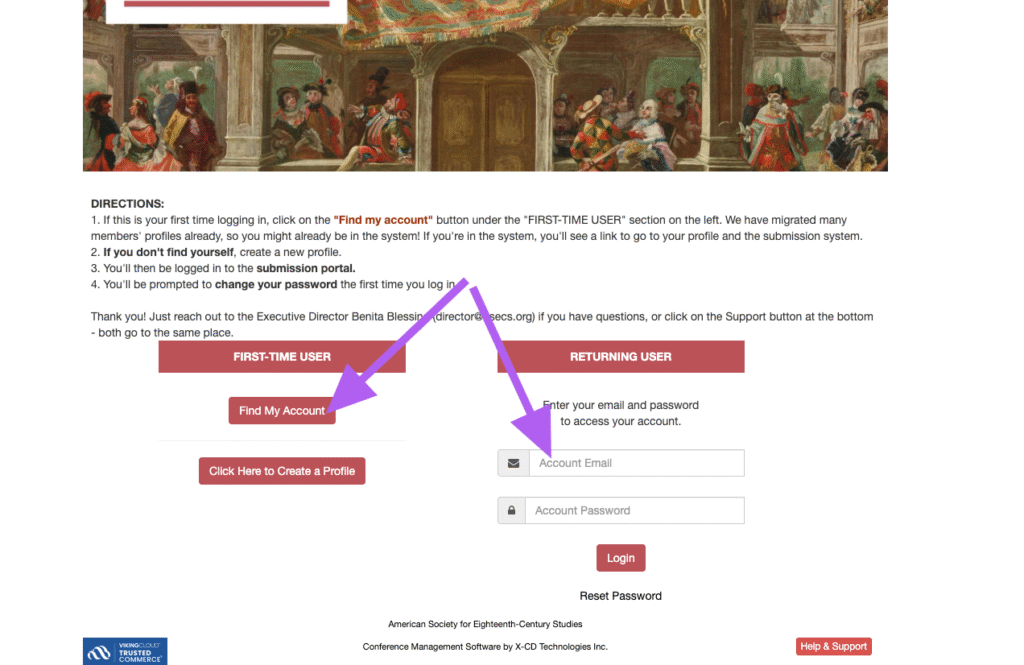Click the white card at the banner's top left
The image size is (1024, 665).
227,12
